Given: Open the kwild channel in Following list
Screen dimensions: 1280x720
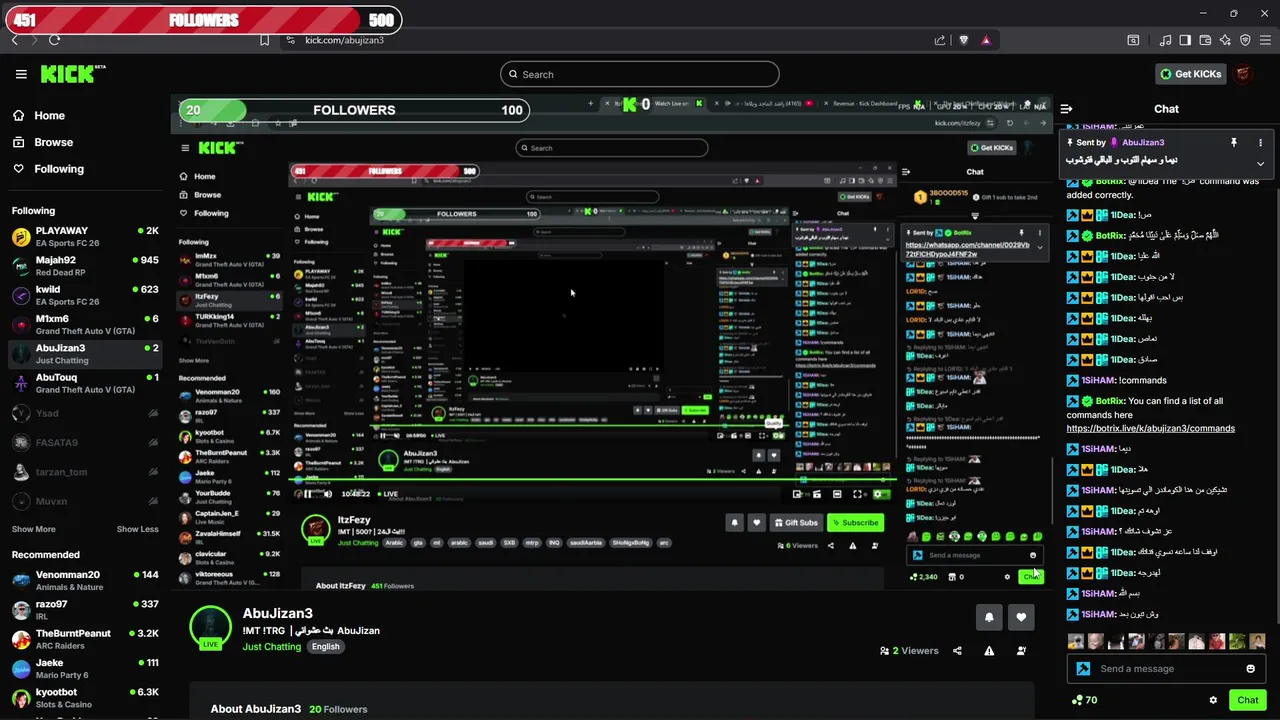Looking at the screenshot, I should [x=84, y=295].
